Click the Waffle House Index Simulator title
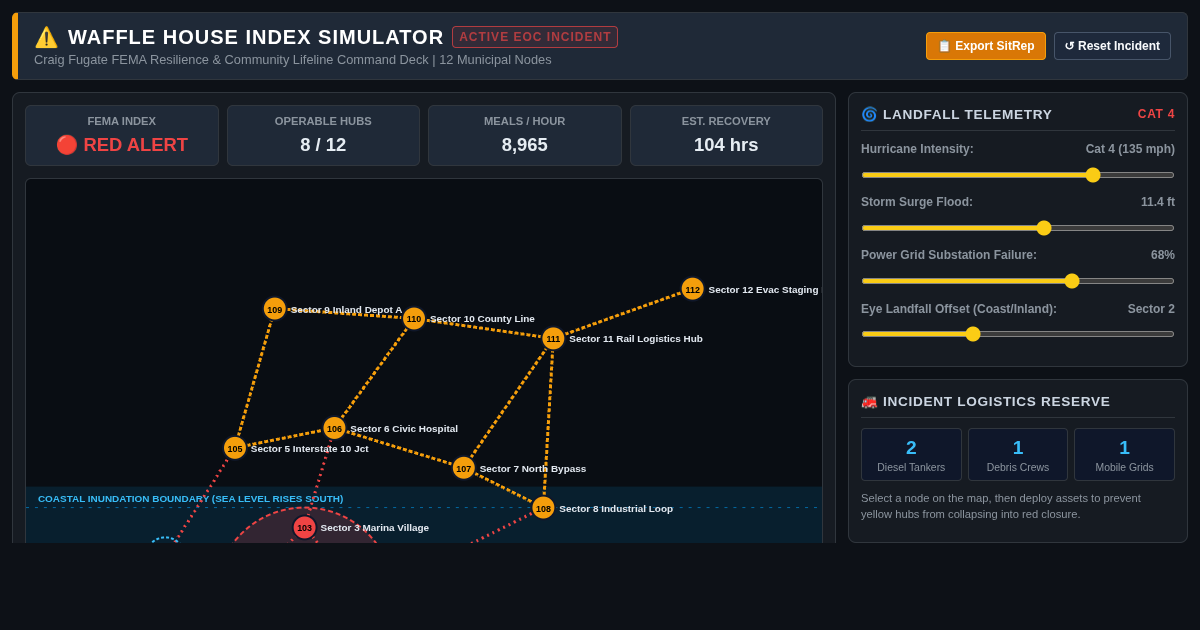This screenshot has width=1200, height=630. 256,37
